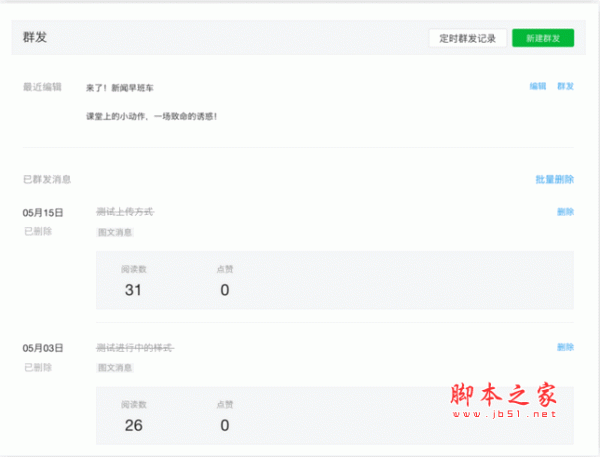The image size is (600, 457).
Task: Click likes count 0 in 05月15日 stats
Action: tap(225, 290)
